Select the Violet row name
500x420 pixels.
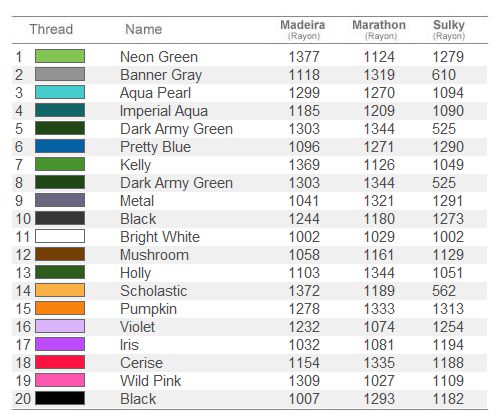tap(137, 327)
